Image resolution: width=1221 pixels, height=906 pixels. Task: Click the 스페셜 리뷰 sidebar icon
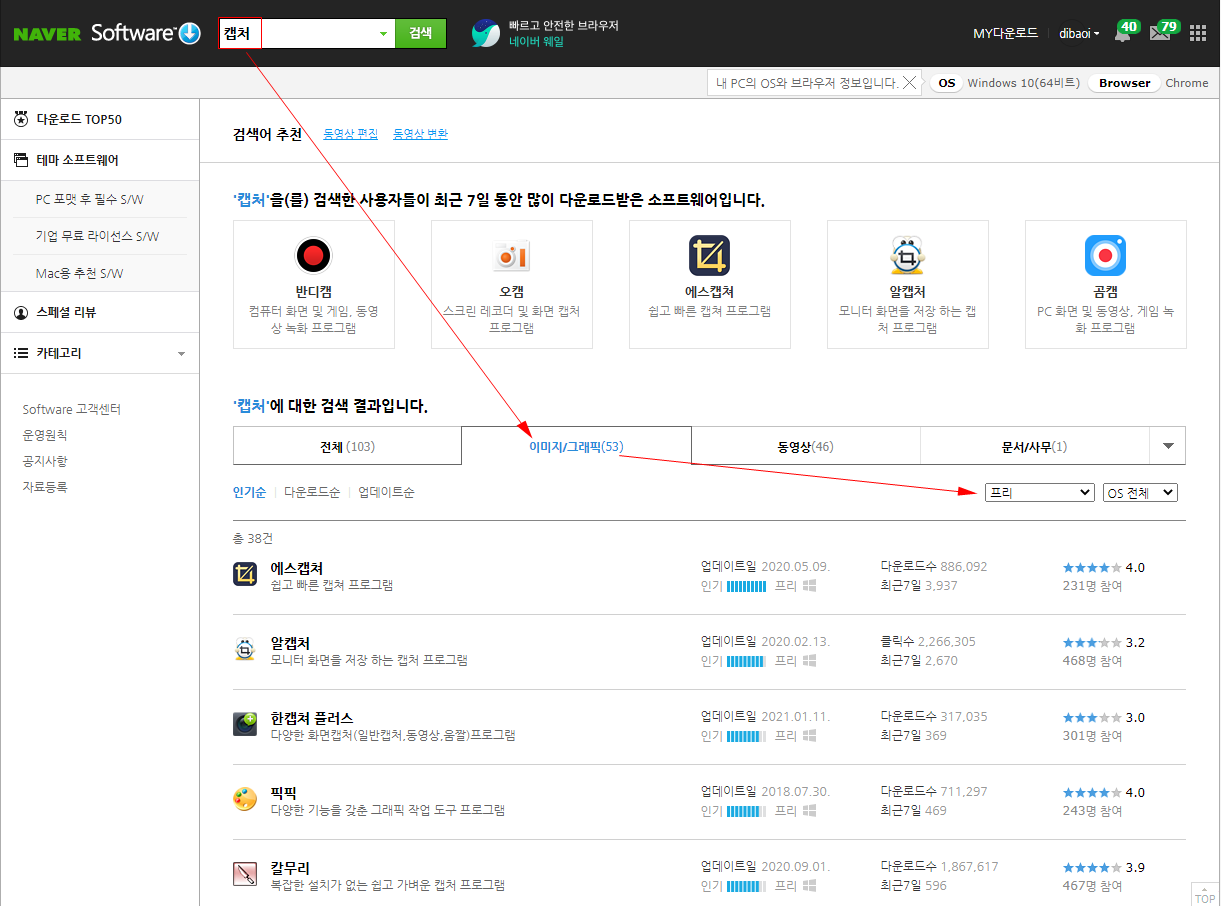click(x=21, y=312)
